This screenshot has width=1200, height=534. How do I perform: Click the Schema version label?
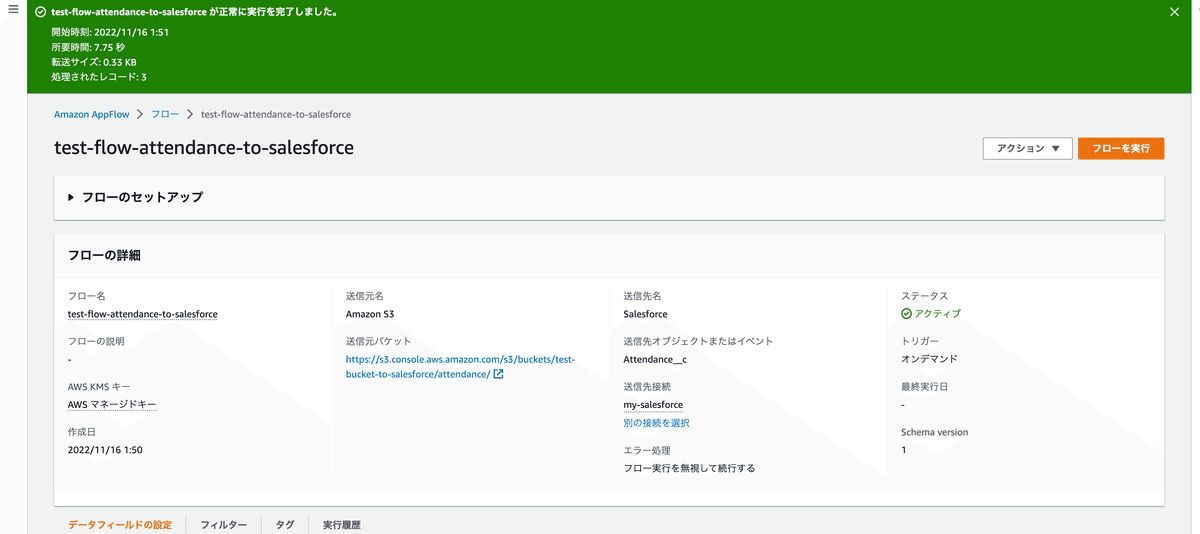(934, 432)
